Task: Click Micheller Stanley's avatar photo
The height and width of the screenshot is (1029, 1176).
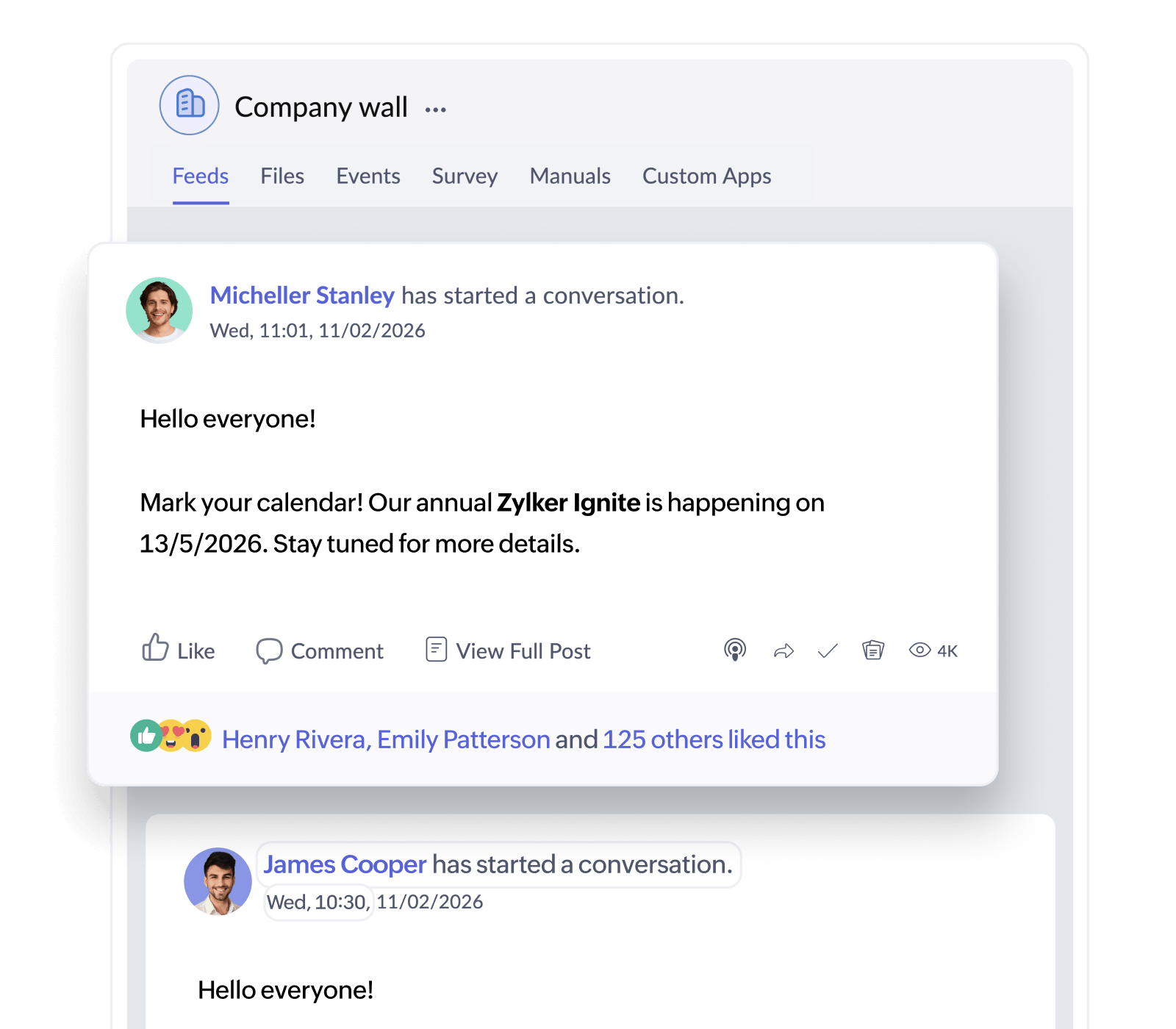Action: coord(159,310)
